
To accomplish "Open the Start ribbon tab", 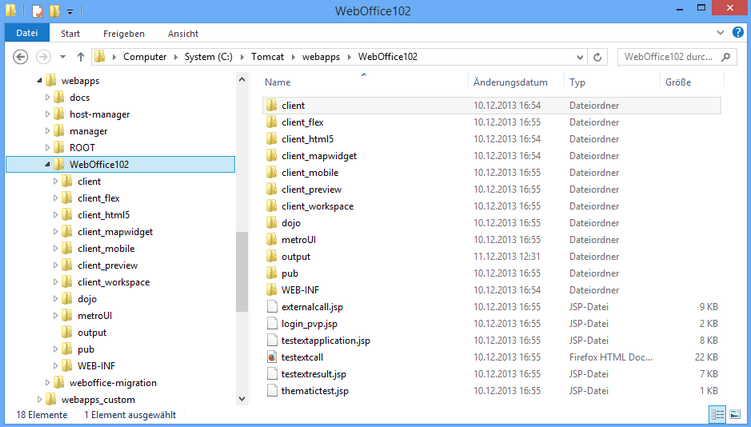I will tap(70, 34).
